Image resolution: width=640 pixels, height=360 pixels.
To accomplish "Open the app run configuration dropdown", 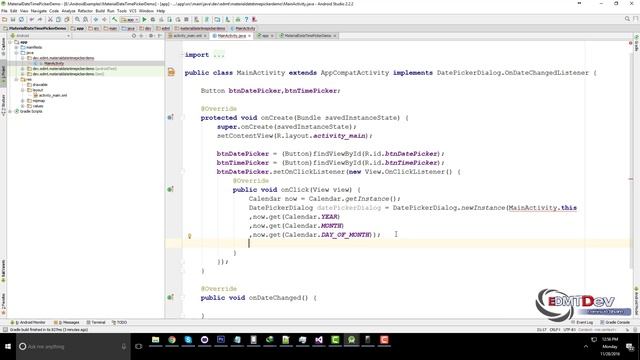I will pyautogui.click(x=129, y=20).
